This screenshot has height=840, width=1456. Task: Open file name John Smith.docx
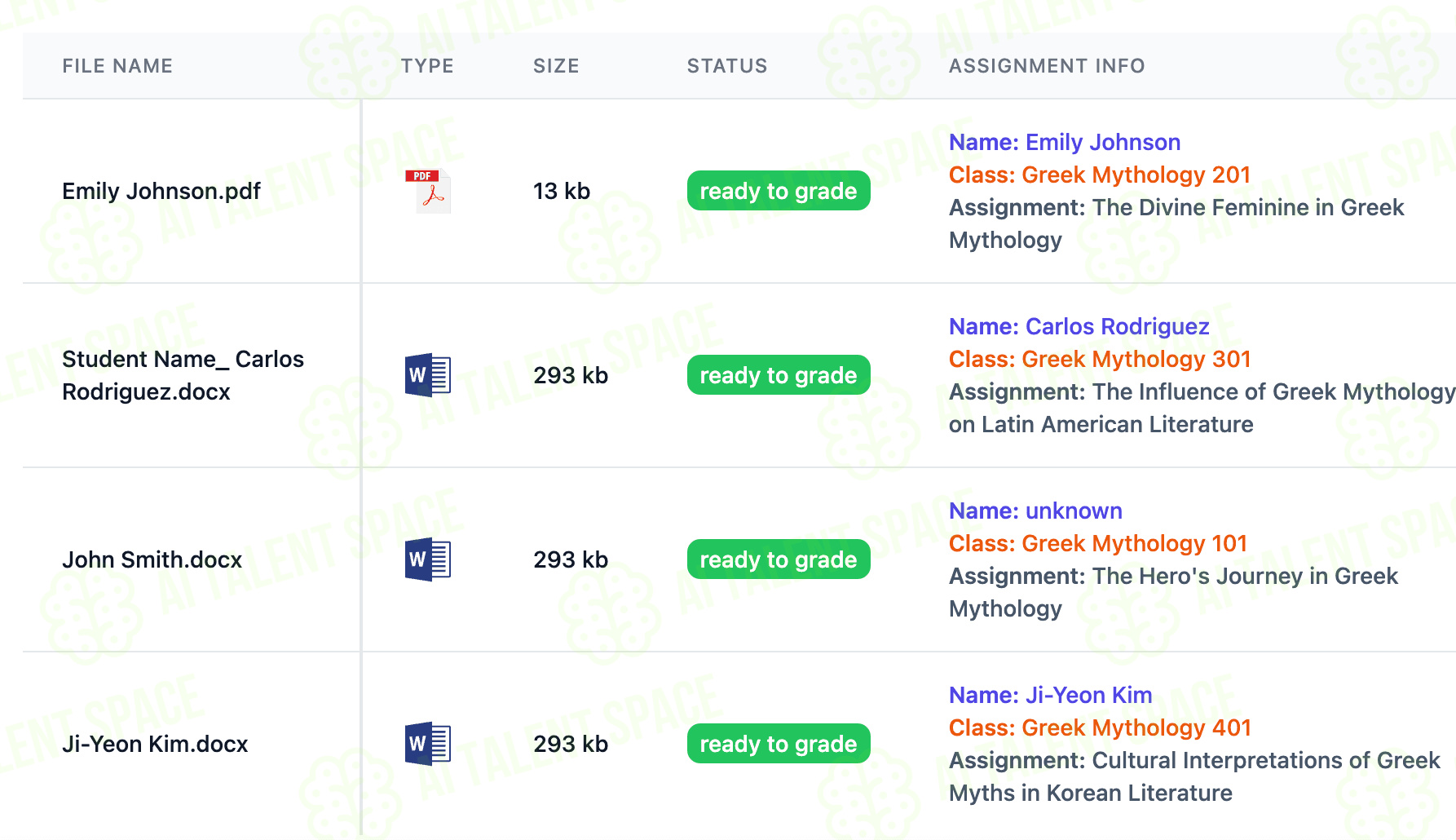click(x=152, y=559)
